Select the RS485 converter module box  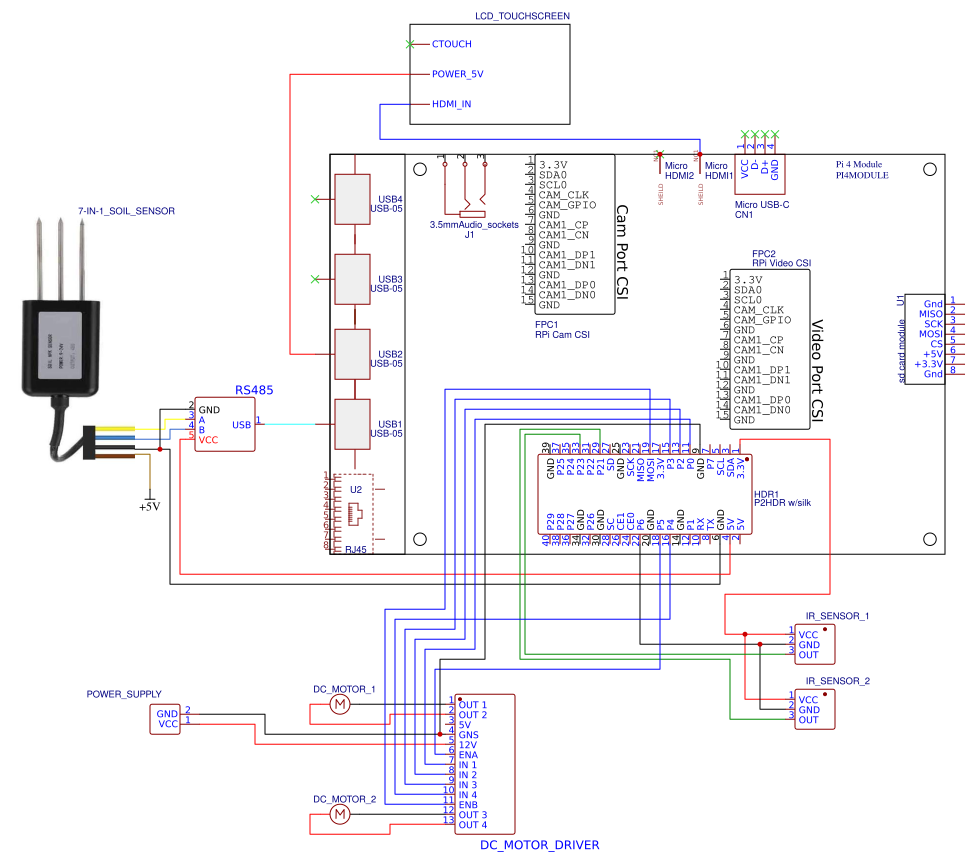pyautogui.click(x=225, y=424)
